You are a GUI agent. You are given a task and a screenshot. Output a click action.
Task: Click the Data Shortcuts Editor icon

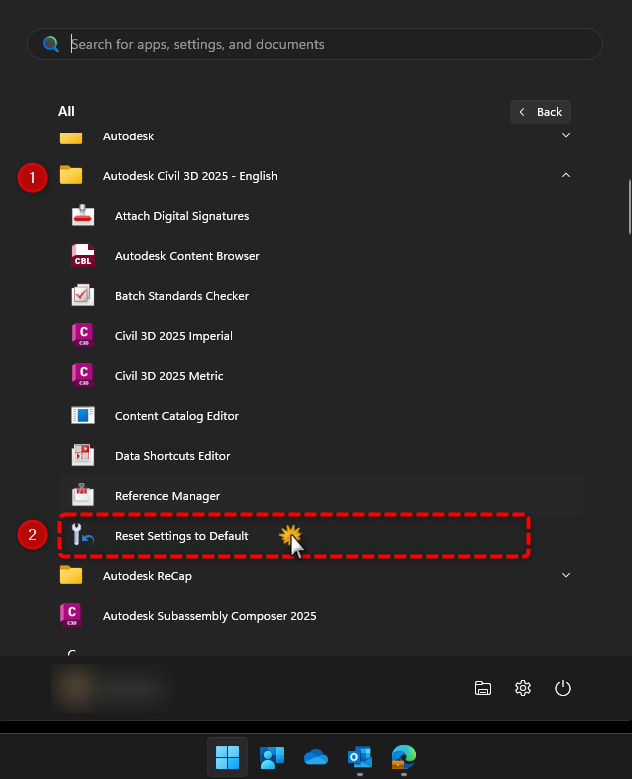coord(83,456)
